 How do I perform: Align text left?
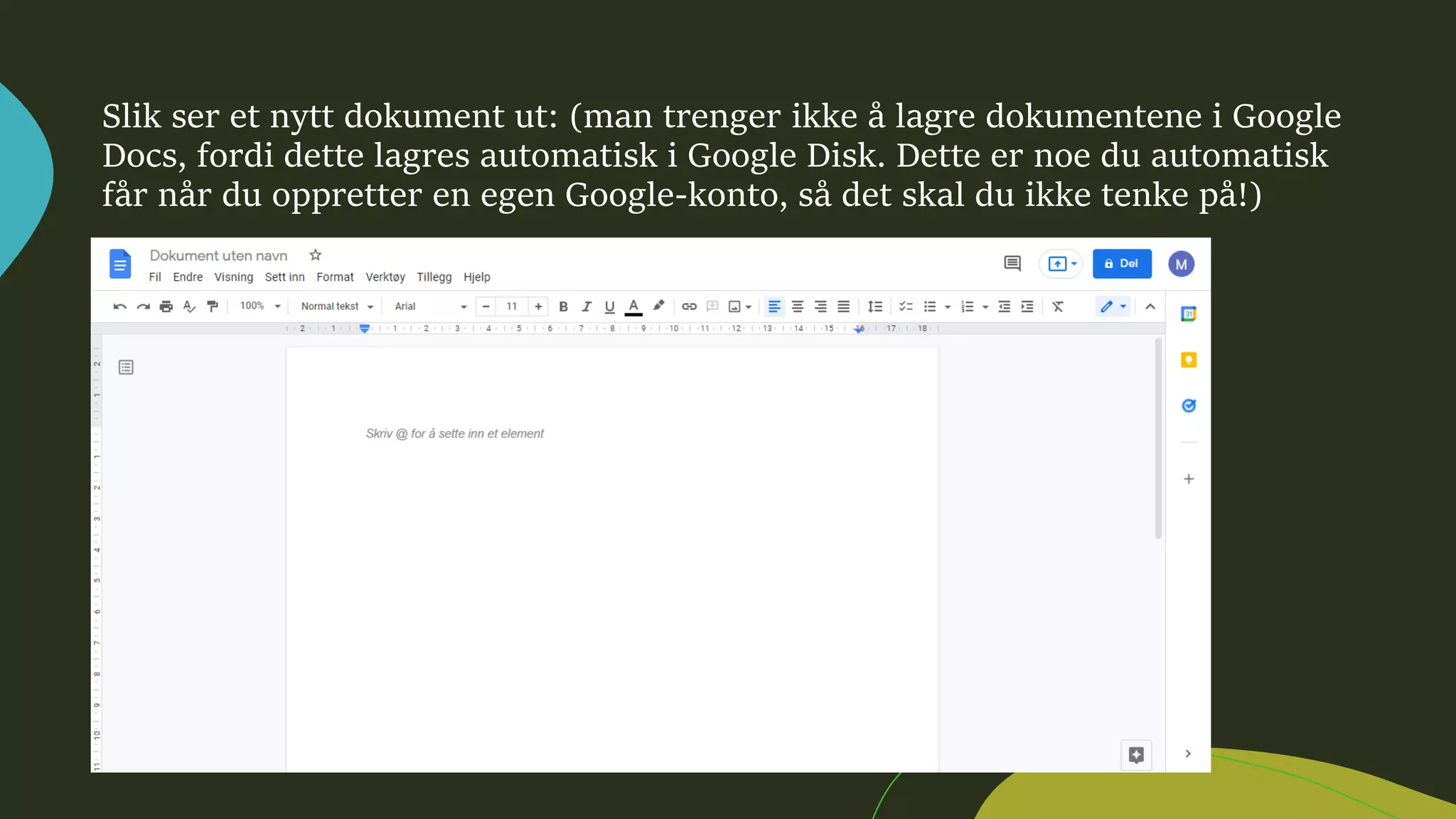click(x=774, y=306)
